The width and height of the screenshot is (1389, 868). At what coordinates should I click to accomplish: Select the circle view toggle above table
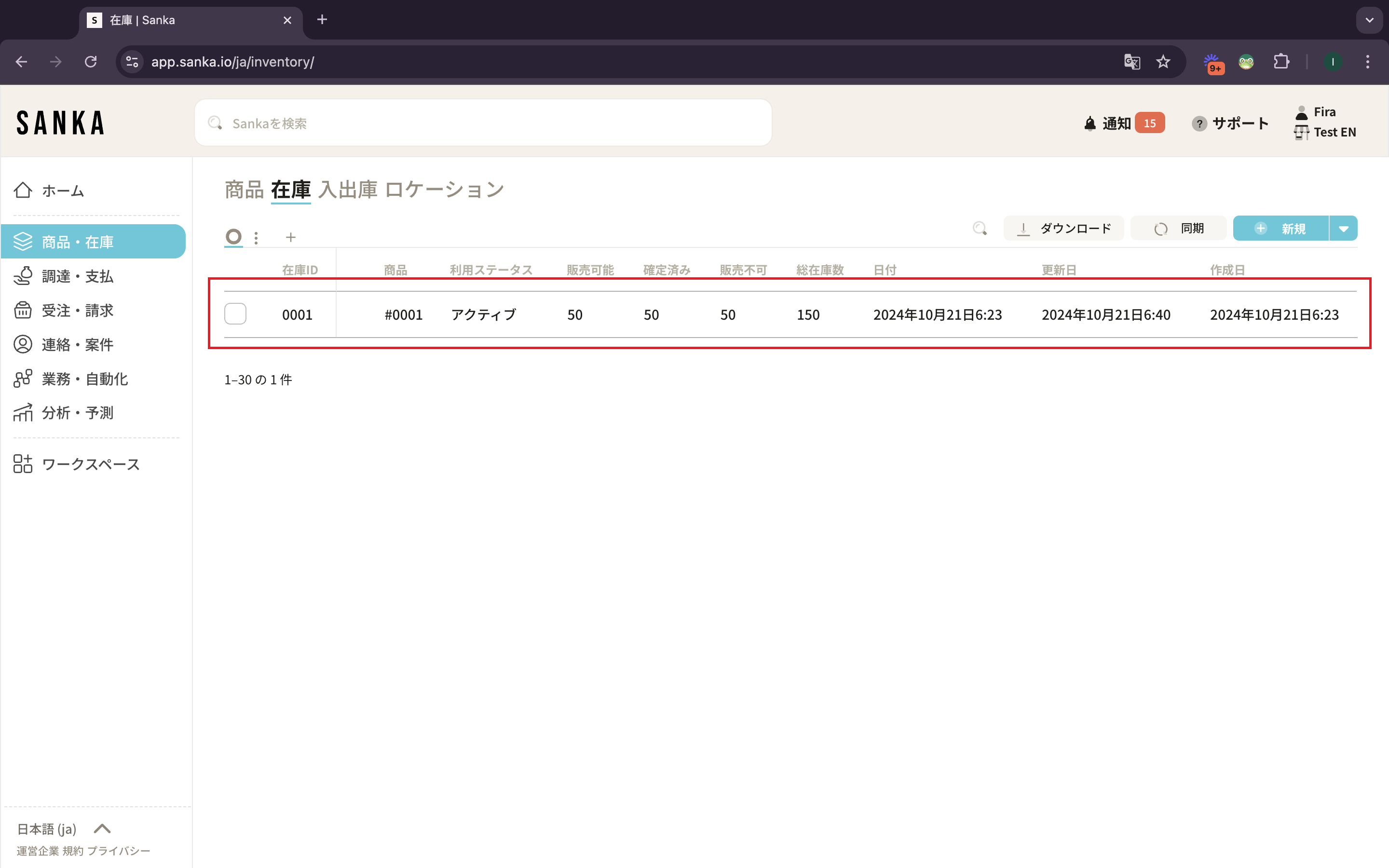(x=233, y=236)
